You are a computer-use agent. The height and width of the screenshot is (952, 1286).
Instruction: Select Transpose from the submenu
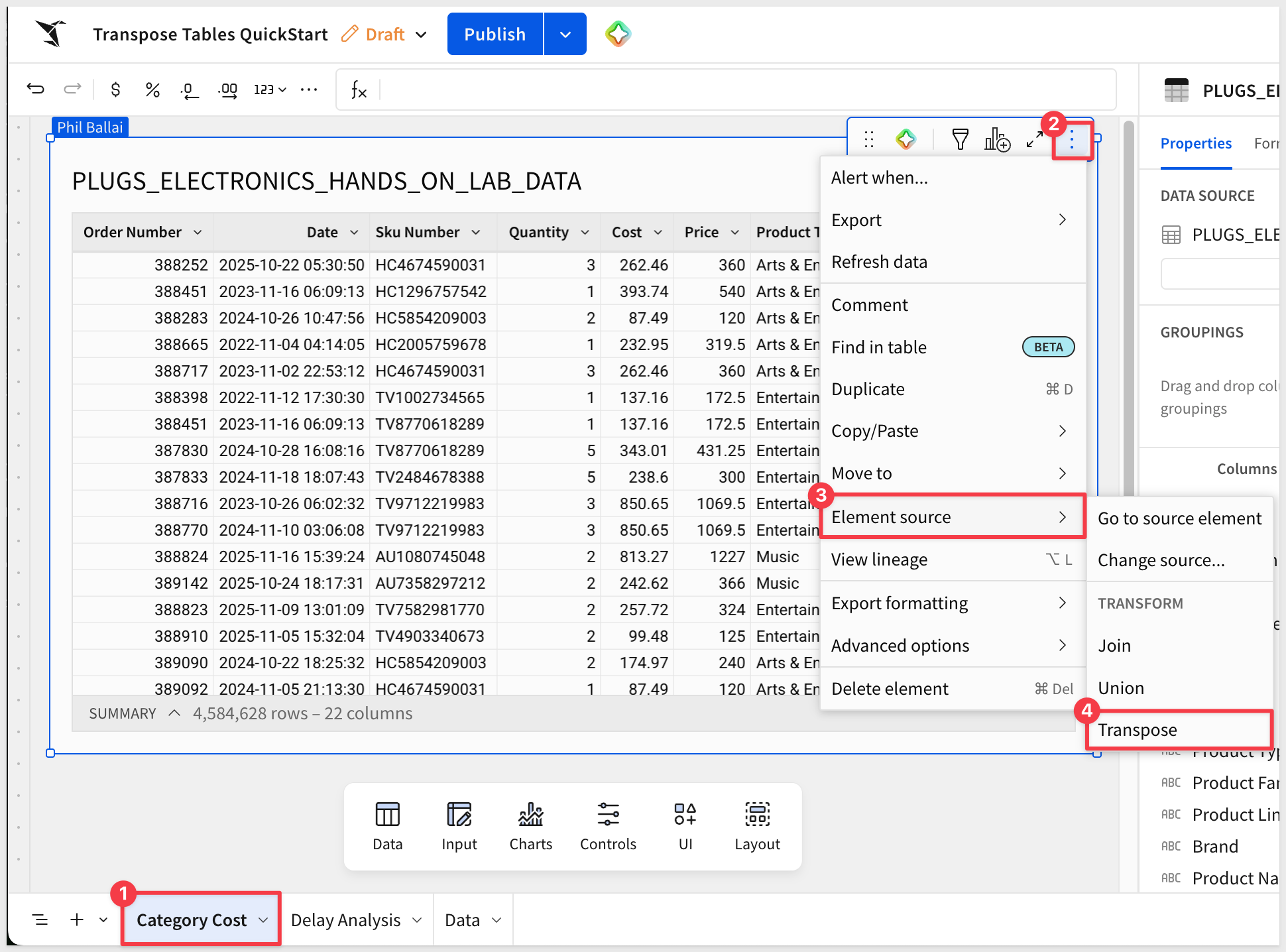pos(1138,730)
